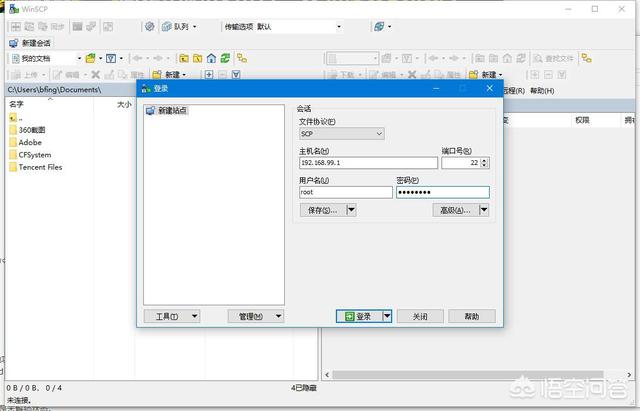Click the remote panel scrollbar right arrow
This screenshot has height=411, width=640.
pos(629,375)
